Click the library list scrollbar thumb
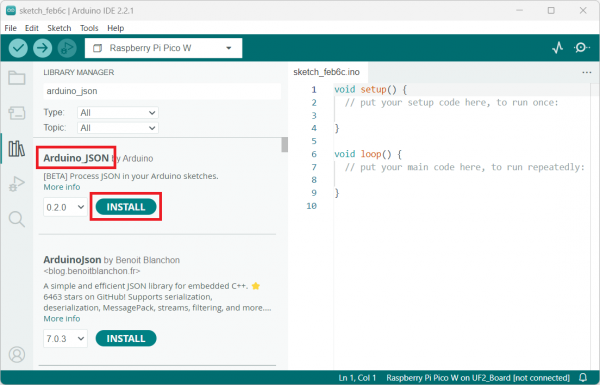 [x=284, y=145]
